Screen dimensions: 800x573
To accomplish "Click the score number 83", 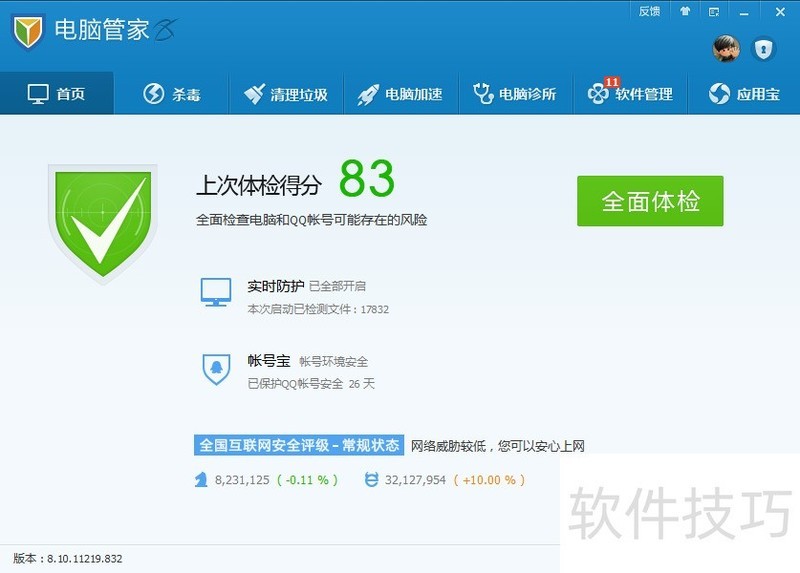I will click(367, 178).
